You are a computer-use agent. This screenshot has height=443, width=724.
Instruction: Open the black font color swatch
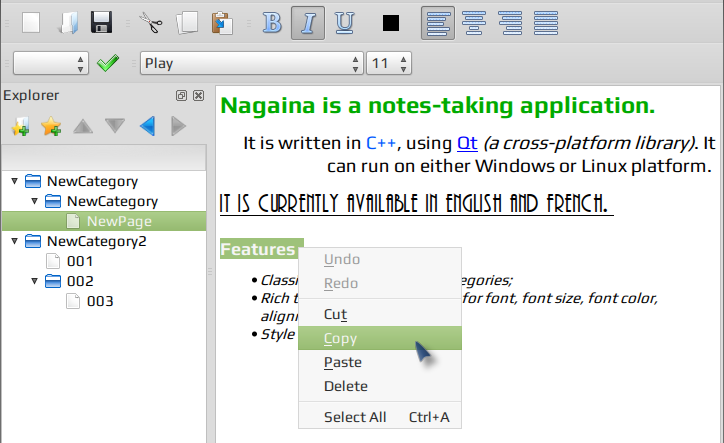click(x=391, y=23)
